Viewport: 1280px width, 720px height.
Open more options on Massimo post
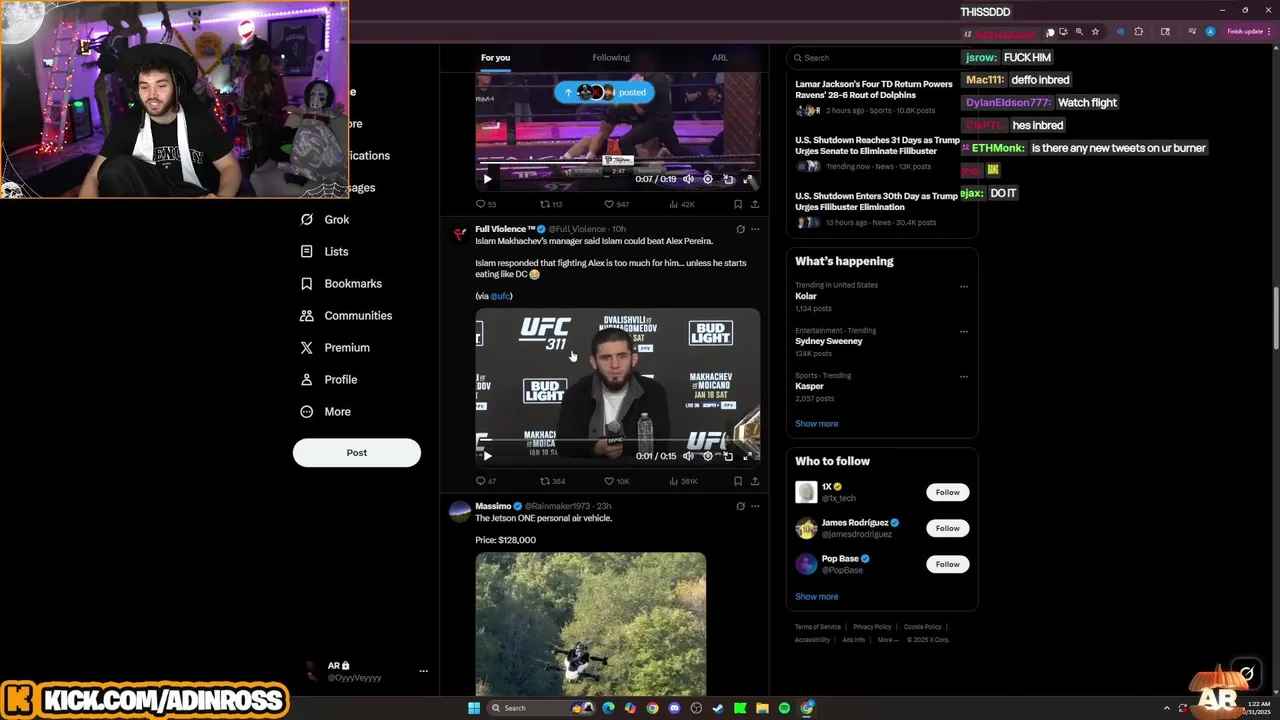coord(755,506)
